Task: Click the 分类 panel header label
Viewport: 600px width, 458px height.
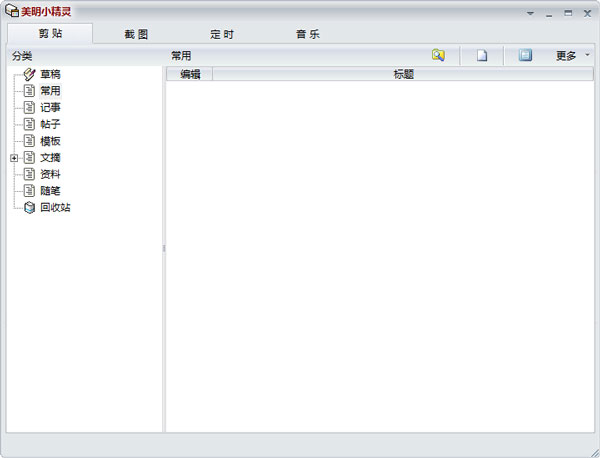Action: [22, 56]
